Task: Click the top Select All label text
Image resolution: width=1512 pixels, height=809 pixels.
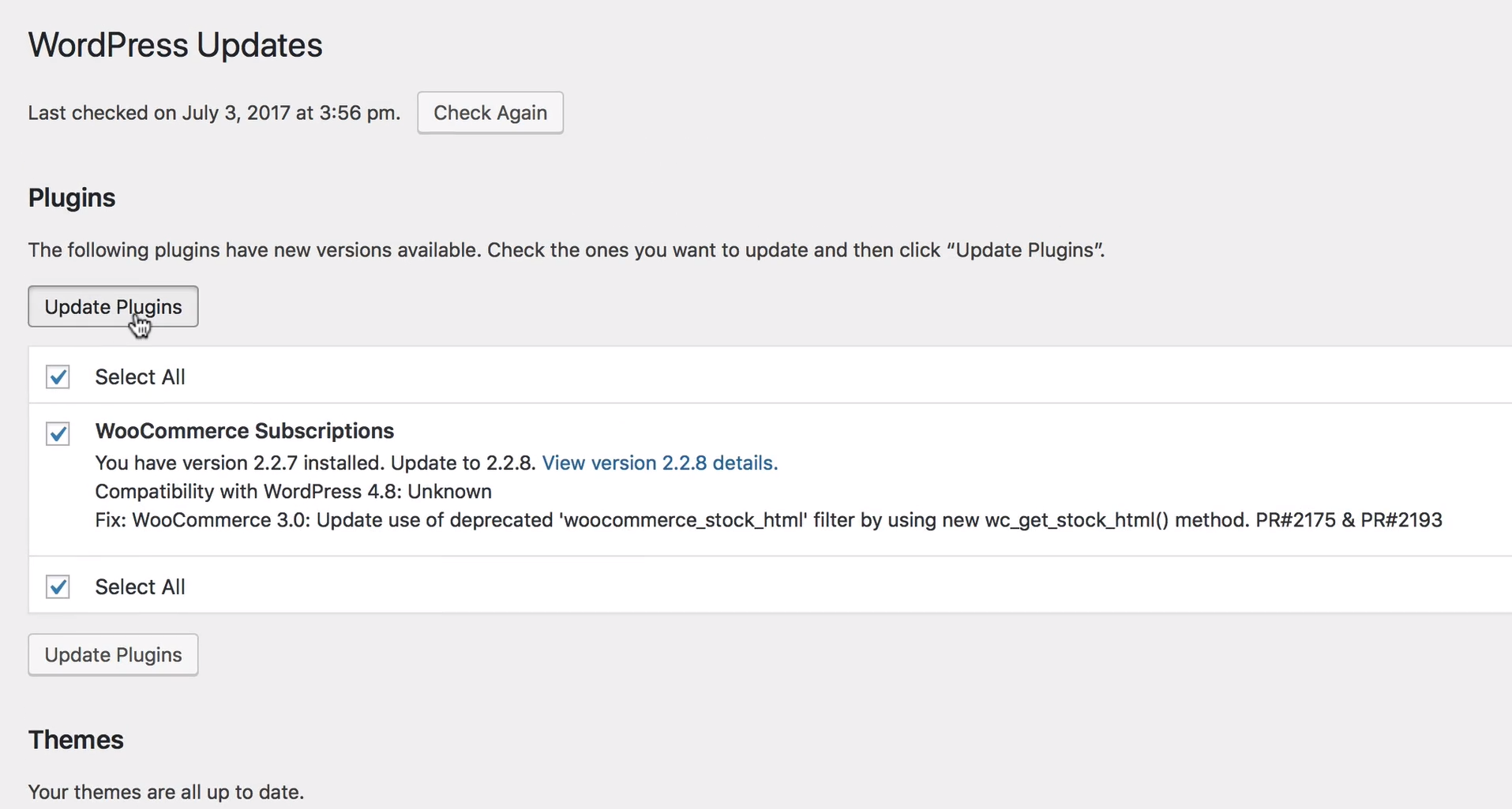Action: (x=140, y=377)
